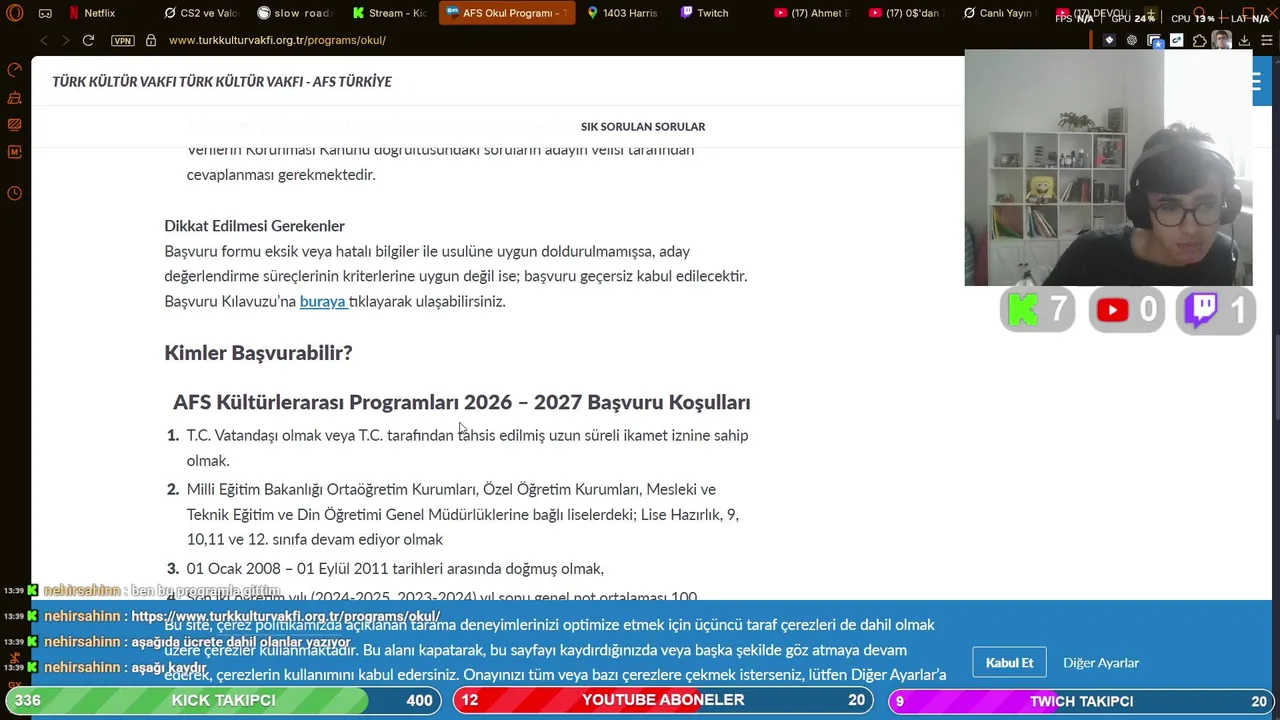Open the Opera GX main menu logo
Screen dimensions: 1280x720
click(15, 13)
